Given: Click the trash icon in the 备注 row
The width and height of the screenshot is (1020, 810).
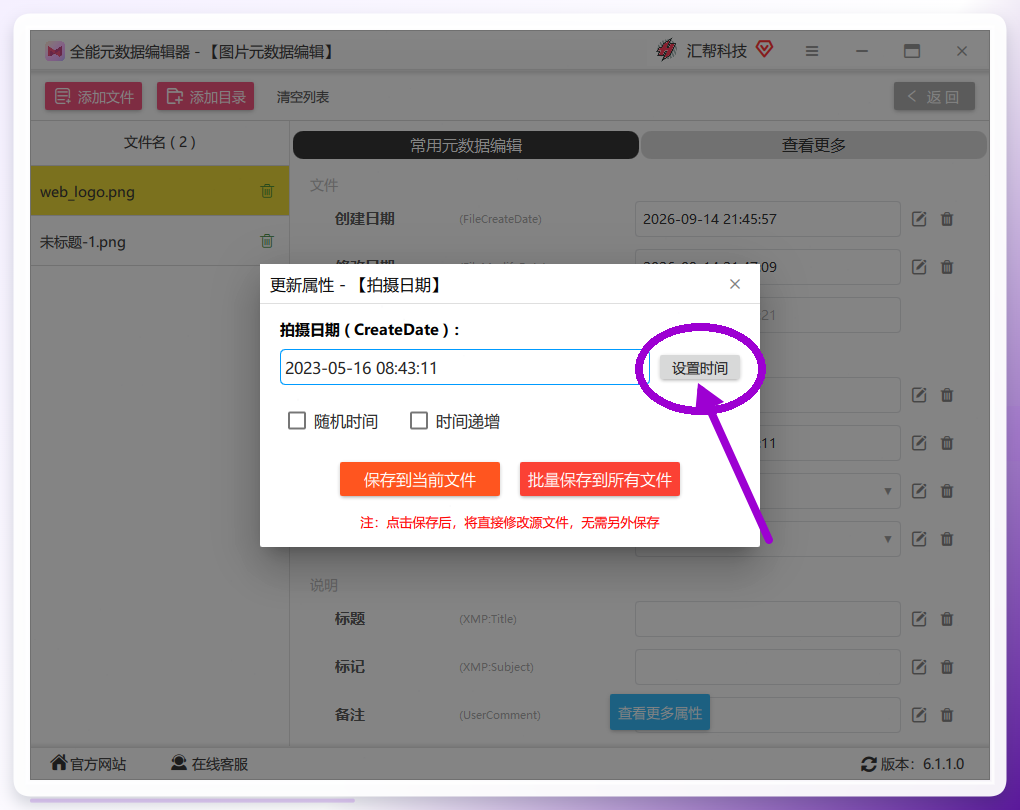Looking at the screenshot, I should 947,715.
